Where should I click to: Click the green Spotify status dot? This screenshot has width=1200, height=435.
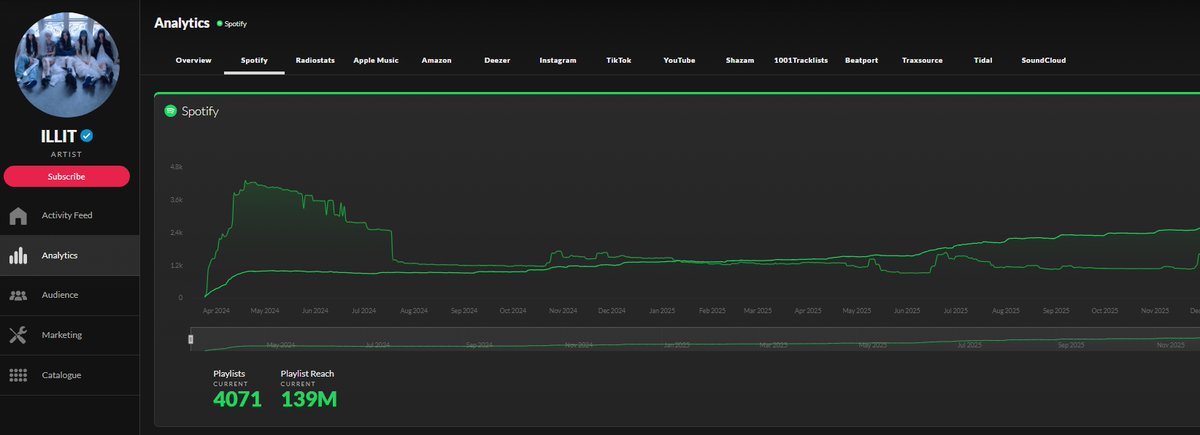(220, 23)
